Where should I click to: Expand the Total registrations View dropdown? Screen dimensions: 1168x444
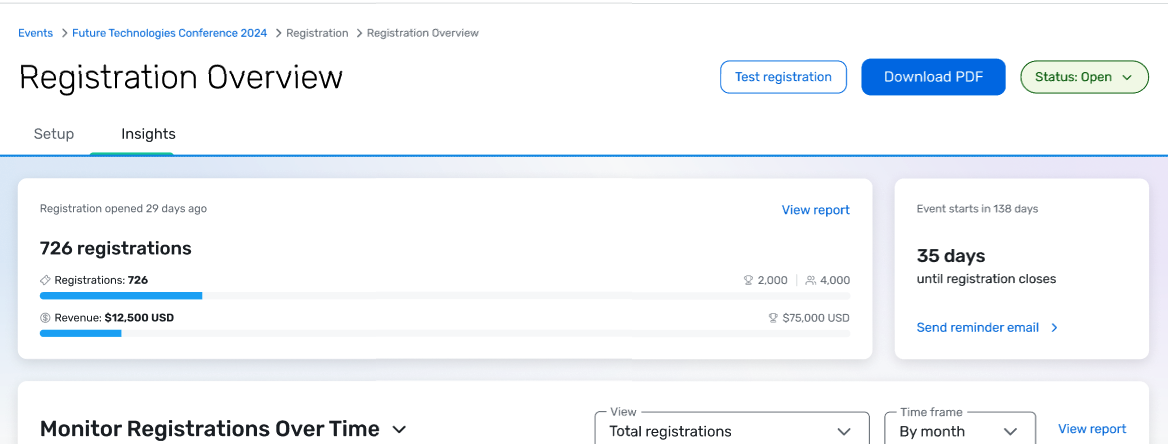tap(732, 430)
